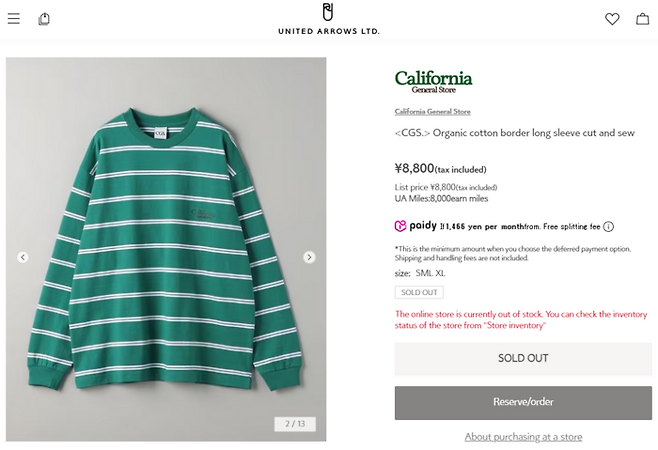The height and width of the screenshot is (450, 658).
Task: Open the shopping cart bag
Action: [642, 19]
